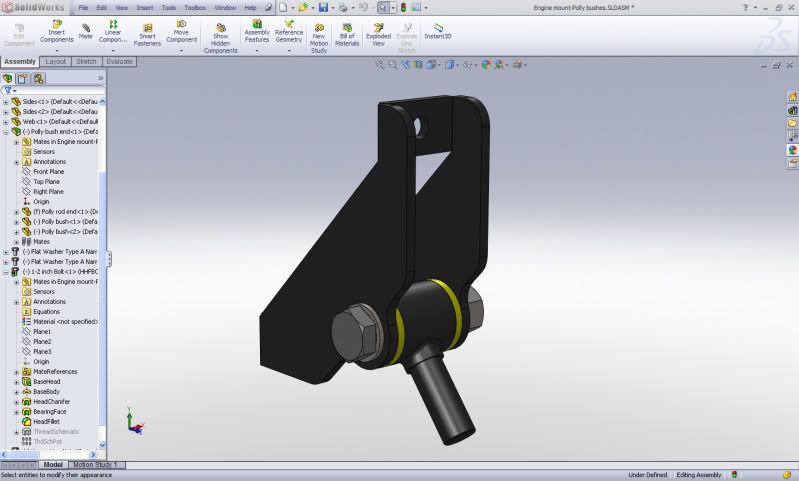799x481 pixels.
Task: Toggle Instant3D mode
Action: point(437,30)
